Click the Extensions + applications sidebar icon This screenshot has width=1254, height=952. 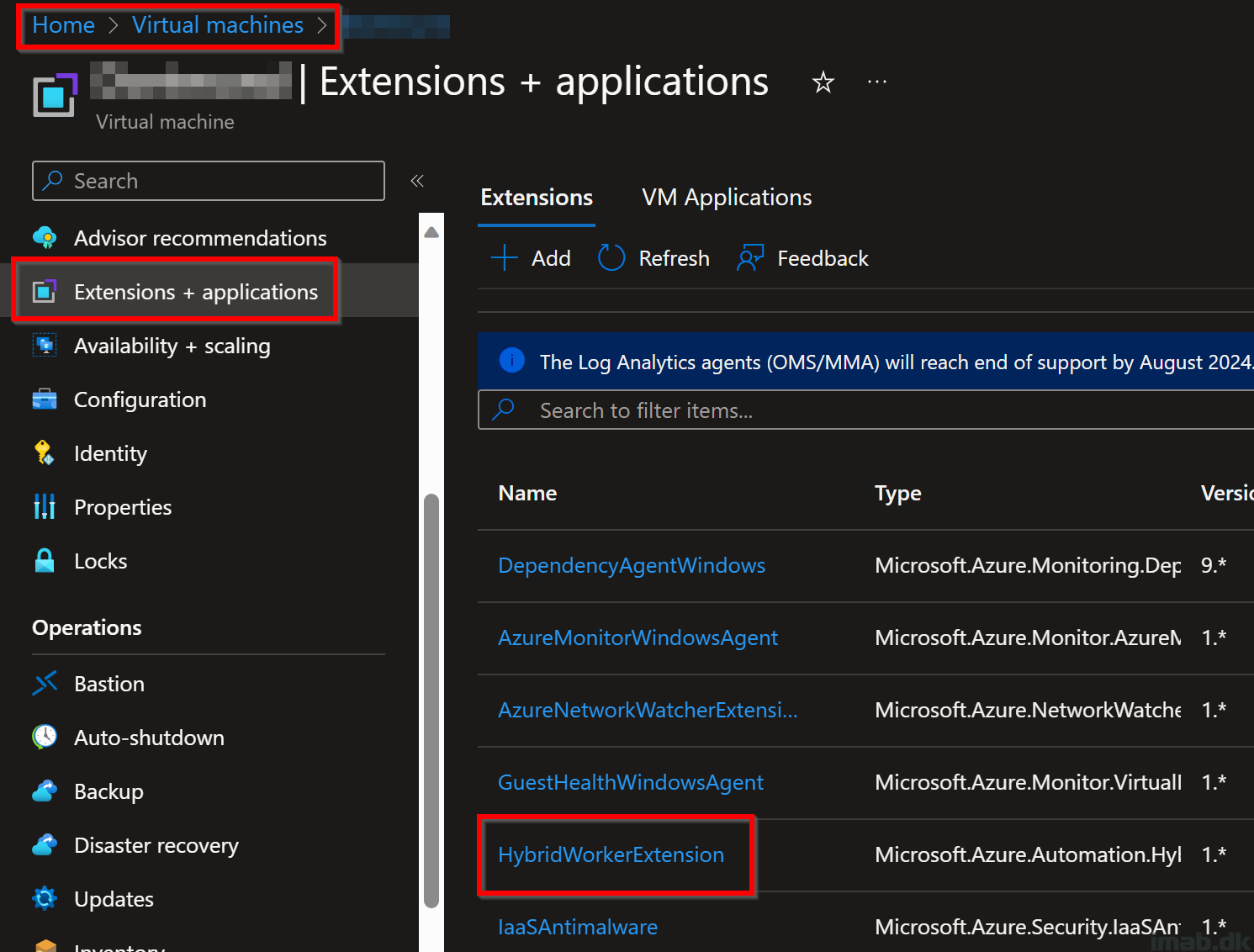coord(45,292)
